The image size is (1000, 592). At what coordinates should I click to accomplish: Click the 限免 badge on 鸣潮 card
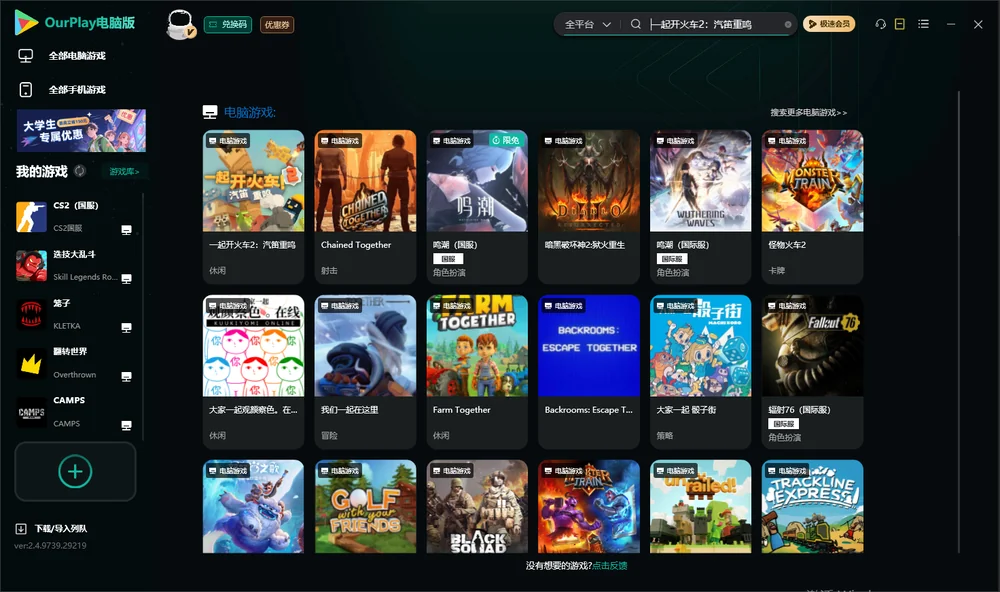click(x=506, y=140)
